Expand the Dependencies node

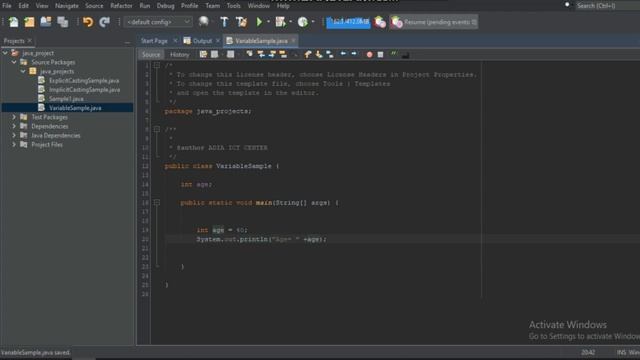pyautogui.click(x=14, y=126)
